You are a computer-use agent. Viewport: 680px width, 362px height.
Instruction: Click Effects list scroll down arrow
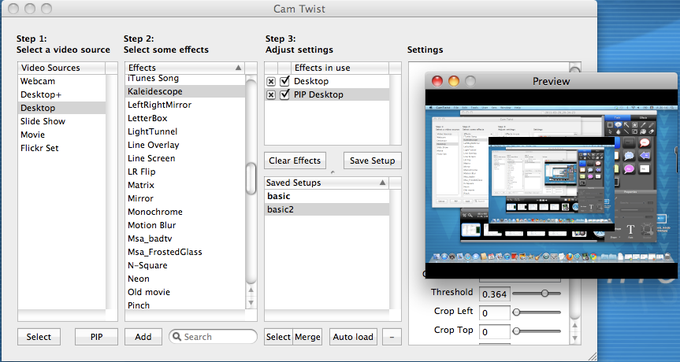coord(251,303)
